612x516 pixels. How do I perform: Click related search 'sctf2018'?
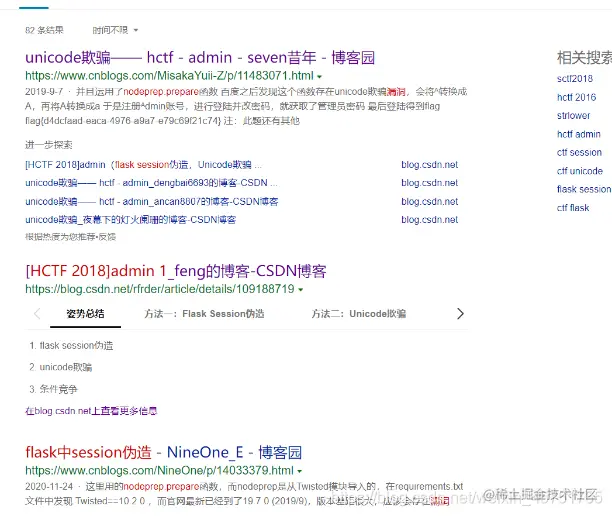click(575, 79)
